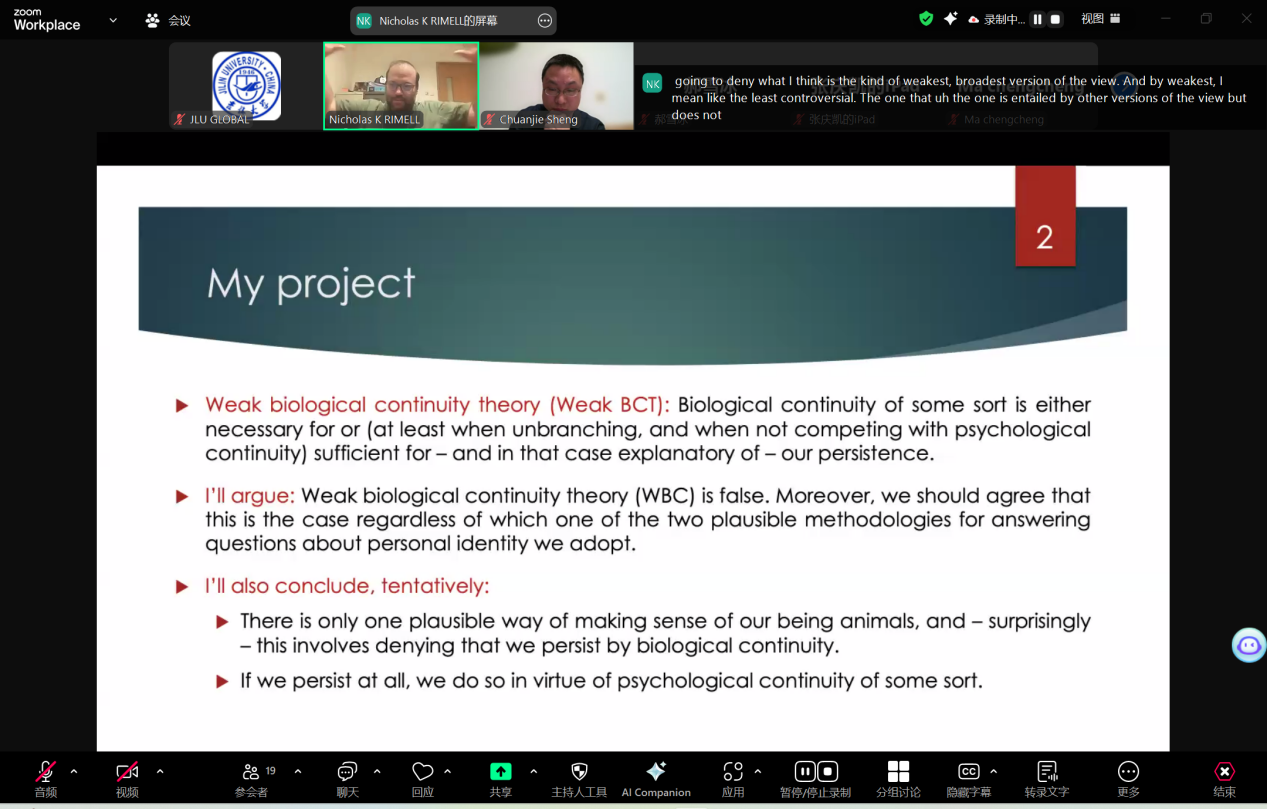Click the floating assistant robot icon
1267x809 pixels.
click(1249, 645)
